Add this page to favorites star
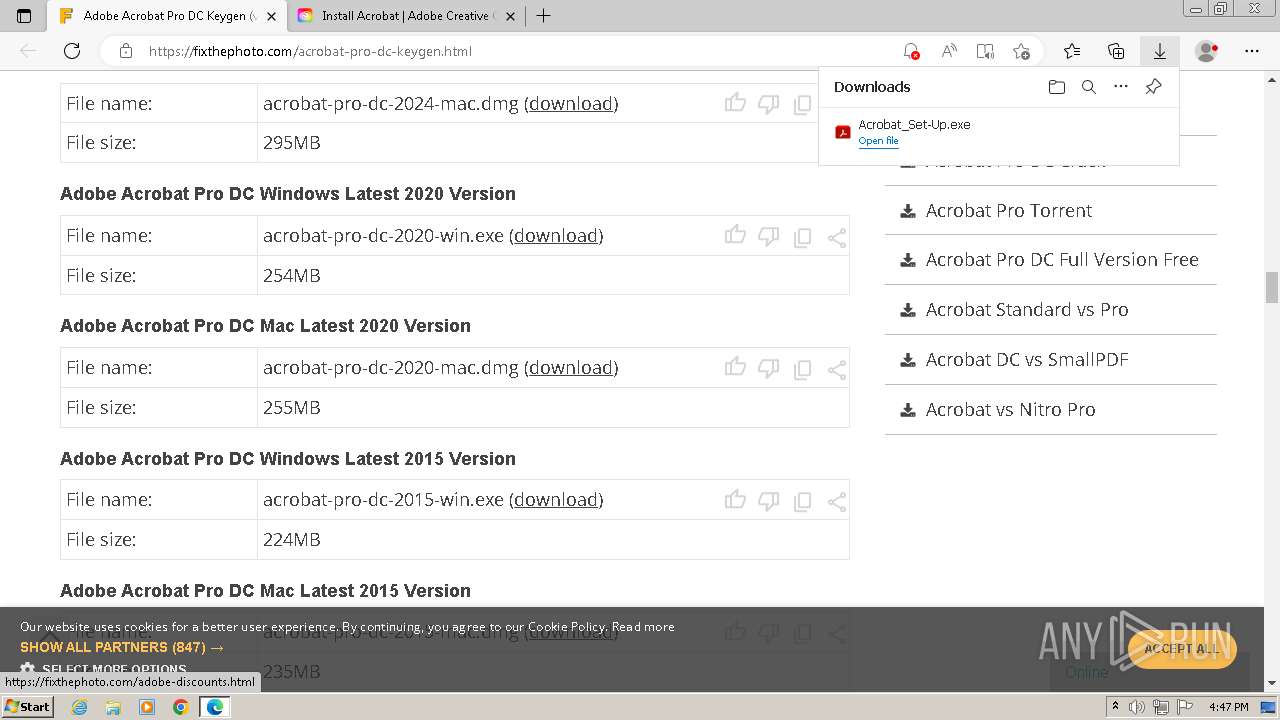 pyautogui.click(x=1021, y=51)
